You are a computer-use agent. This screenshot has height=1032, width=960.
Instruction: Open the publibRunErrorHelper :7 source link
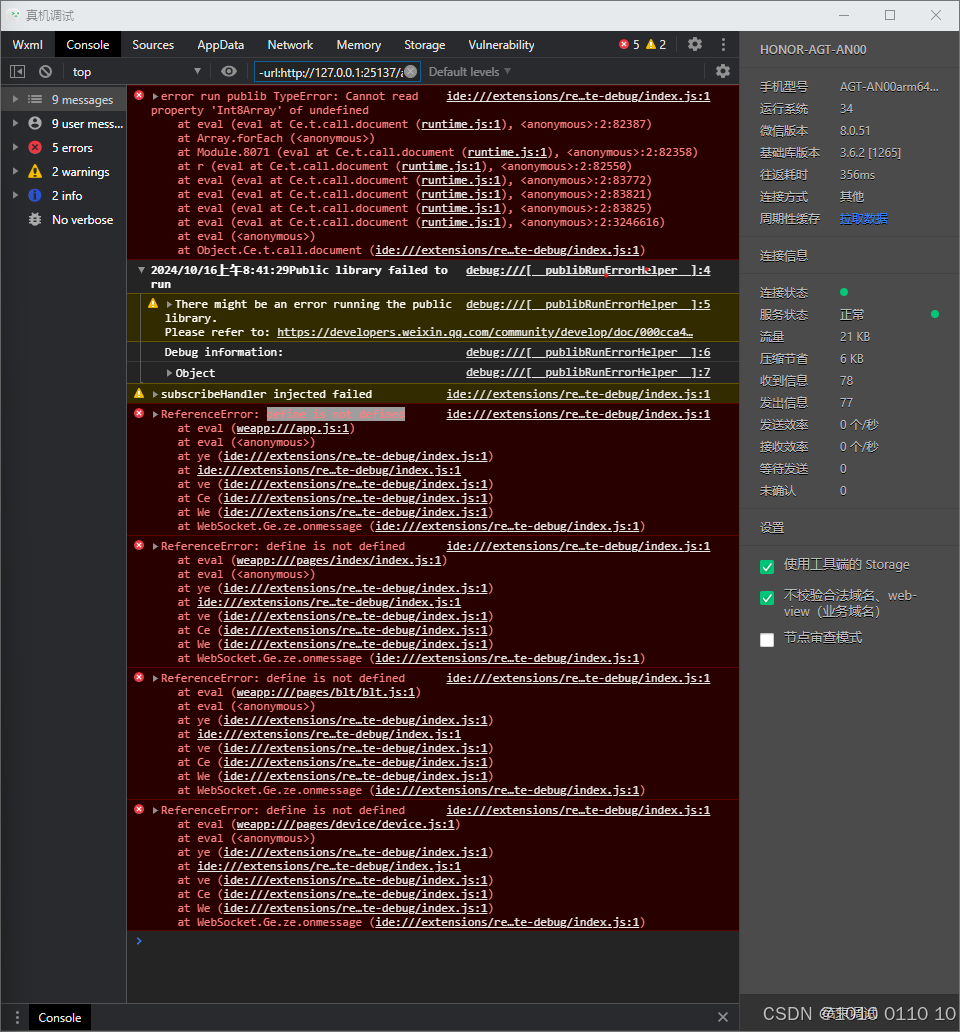click(588, 373)
